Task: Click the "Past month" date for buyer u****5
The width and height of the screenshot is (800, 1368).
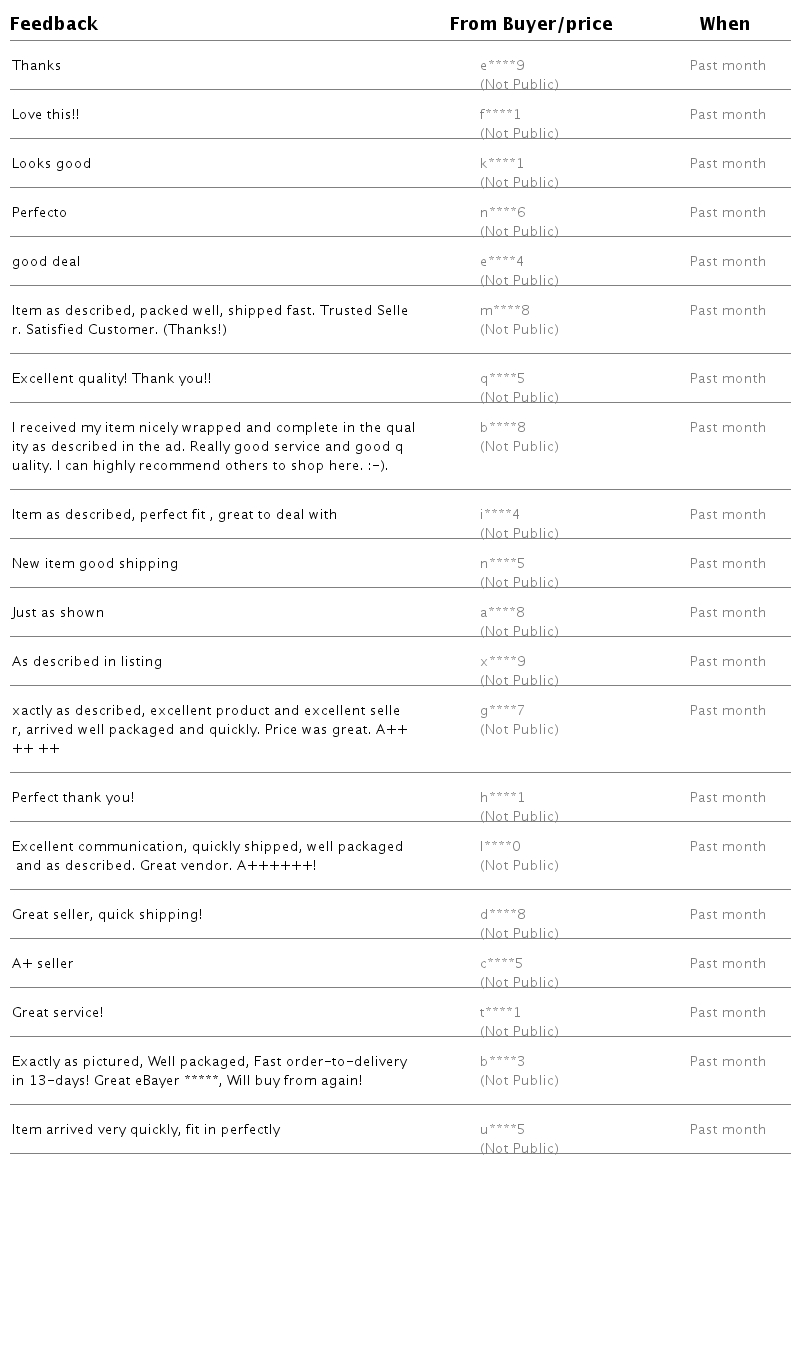Action: [x=728, y=1130]
